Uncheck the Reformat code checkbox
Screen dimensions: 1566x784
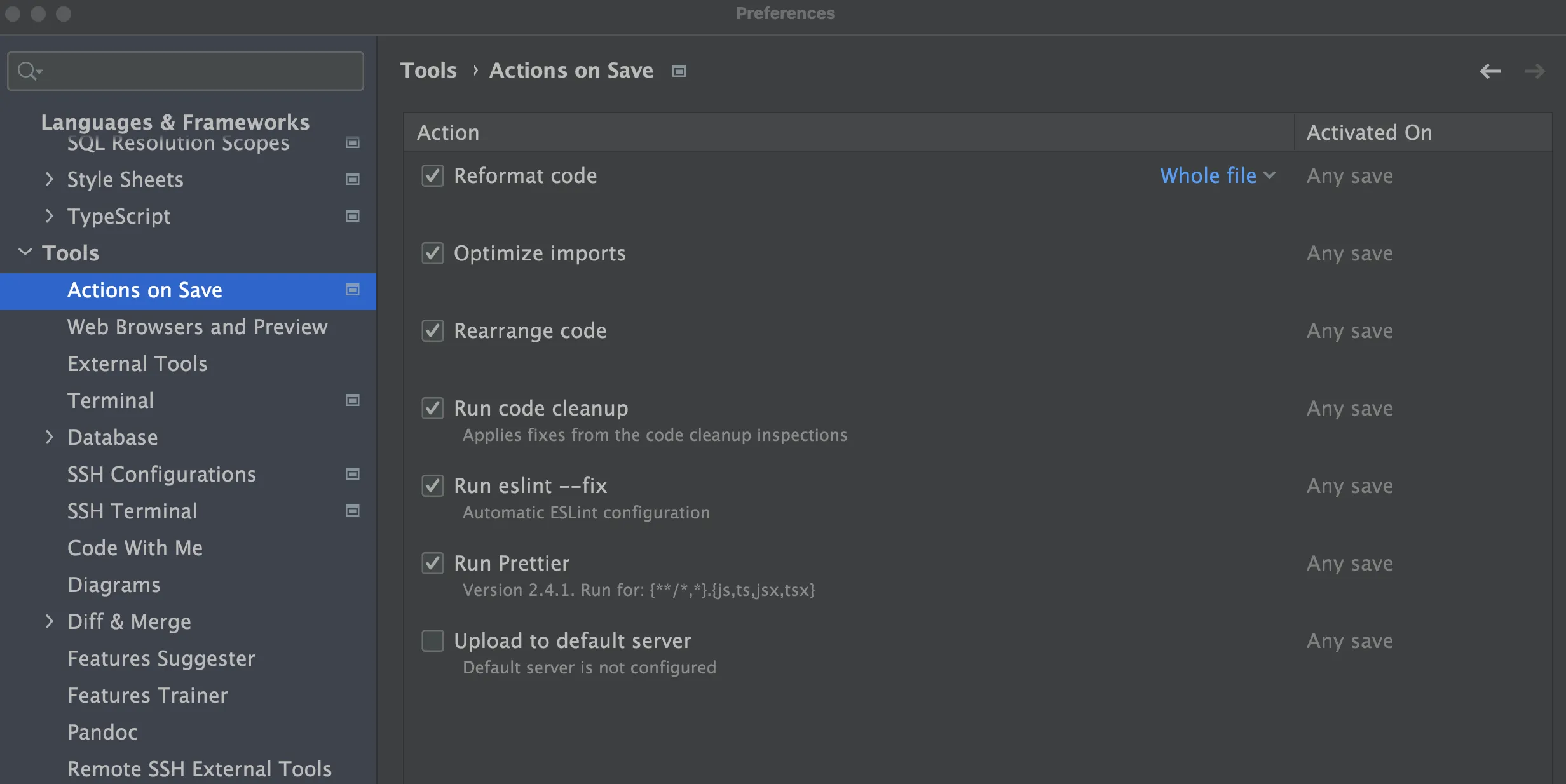point(433,175)
